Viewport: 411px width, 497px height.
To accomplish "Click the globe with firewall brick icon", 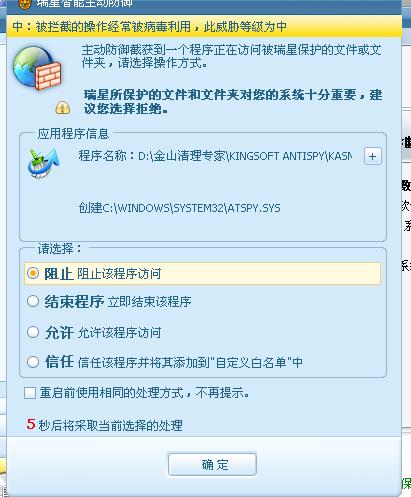I will (37, 68).
